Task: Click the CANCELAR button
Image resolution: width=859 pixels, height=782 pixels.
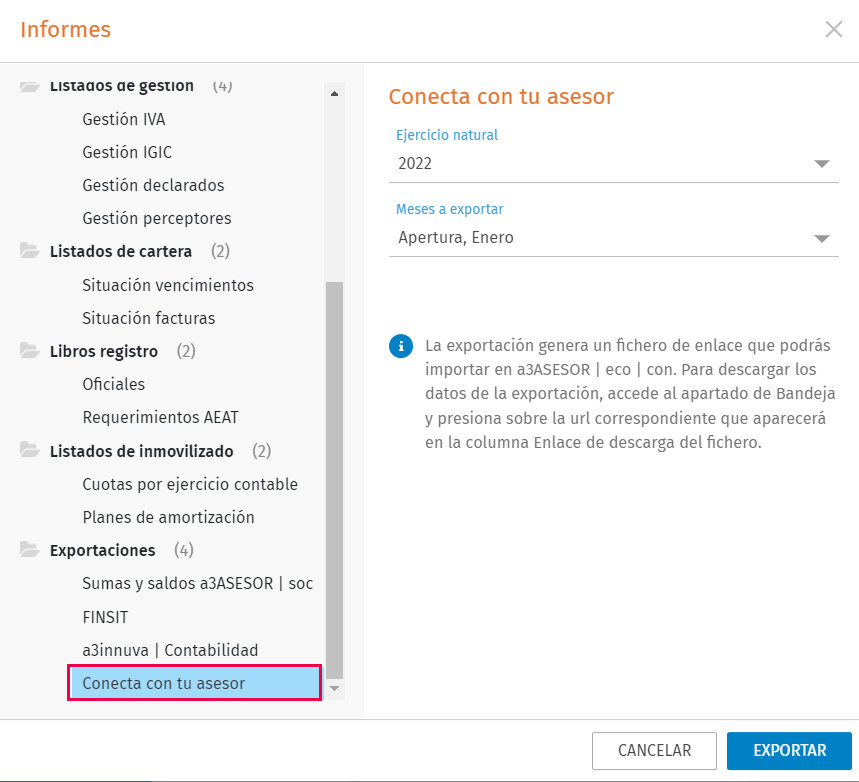Action: coord(654,750)
